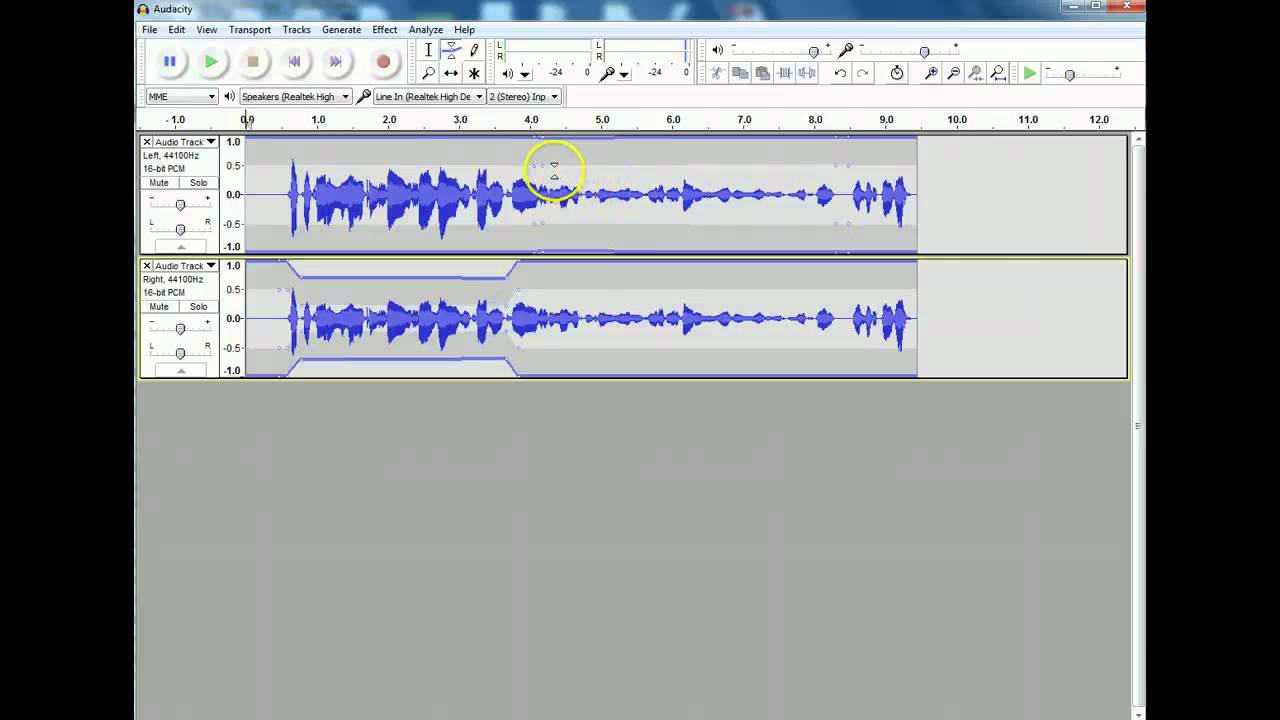Click the Right track pan slider
The image size is (1280, 720).
click(x=180, y=353)
